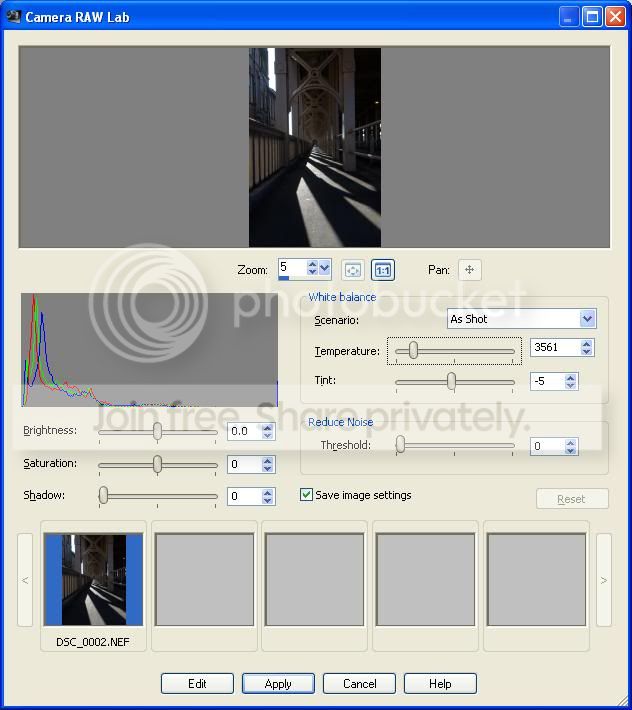
Task: Click the Temperature slider handle
Action: pyautogui.click(x=413, y=350)
